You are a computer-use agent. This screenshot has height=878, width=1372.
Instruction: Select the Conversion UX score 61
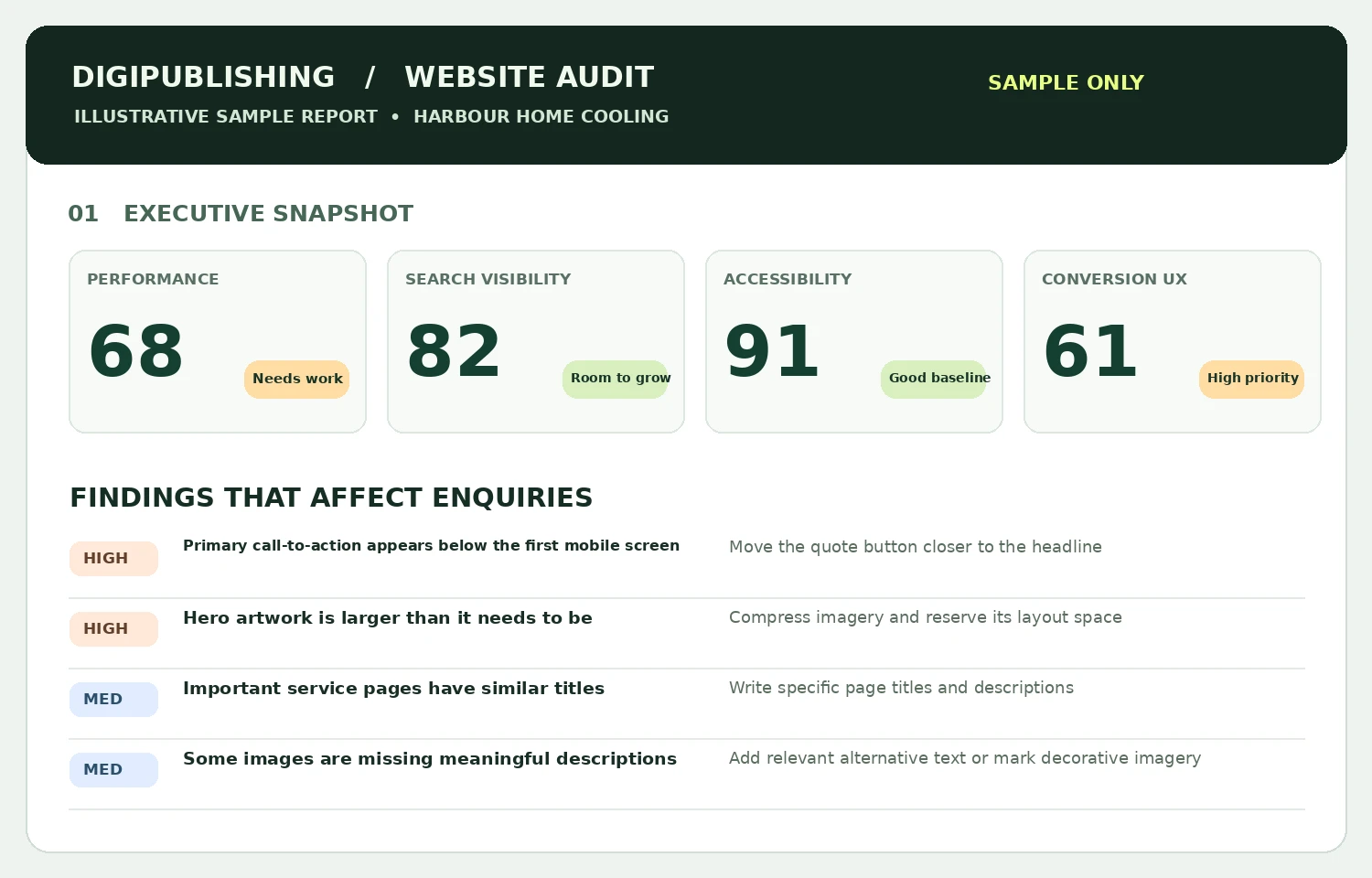(1091, 351)
